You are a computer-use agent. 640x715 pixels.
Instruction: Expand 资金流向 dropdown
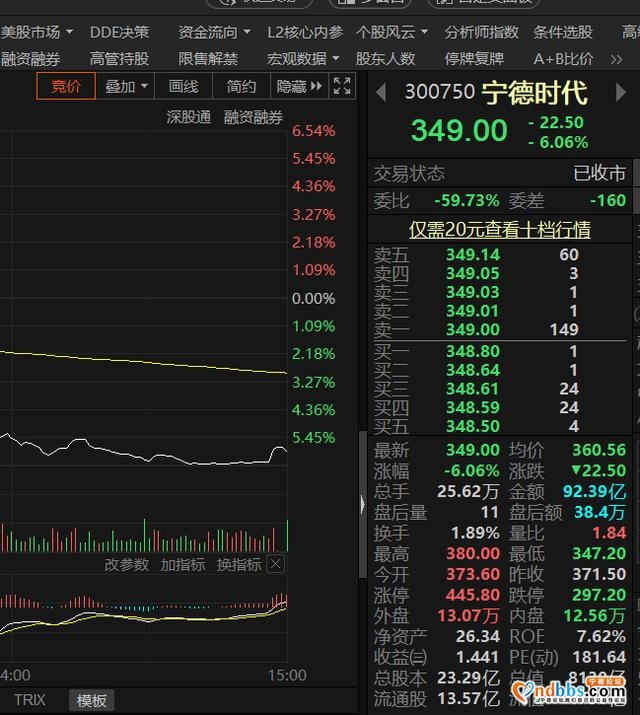point(214,32)
